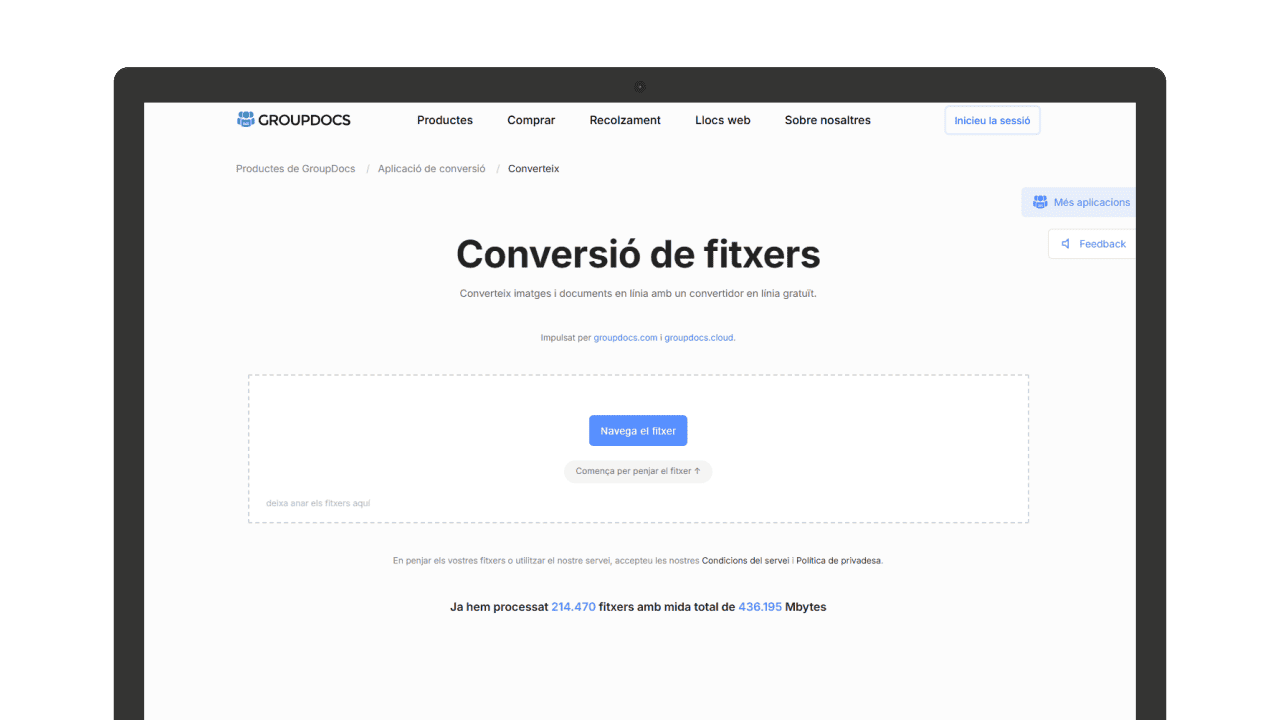
Task: Open the Comprar menu item
Action: [531, 120]
